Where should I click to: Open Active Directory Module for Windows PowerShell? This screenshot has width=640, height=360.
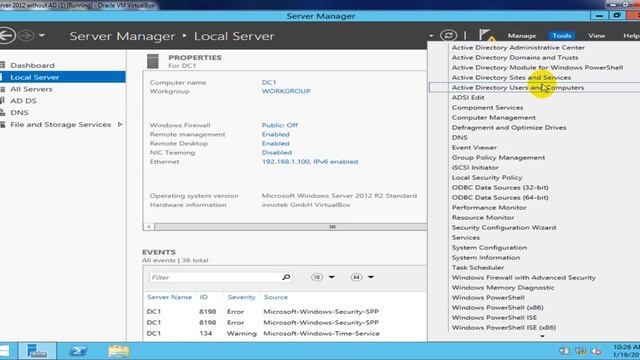537,68
